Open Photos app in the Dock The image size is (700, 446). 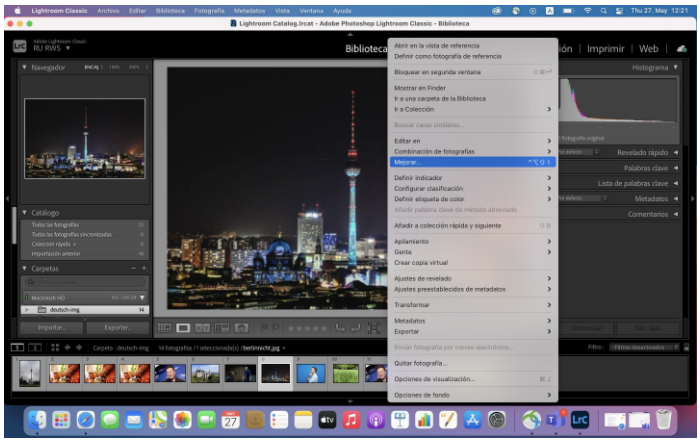pyautogui.click(x=182, y=420)
